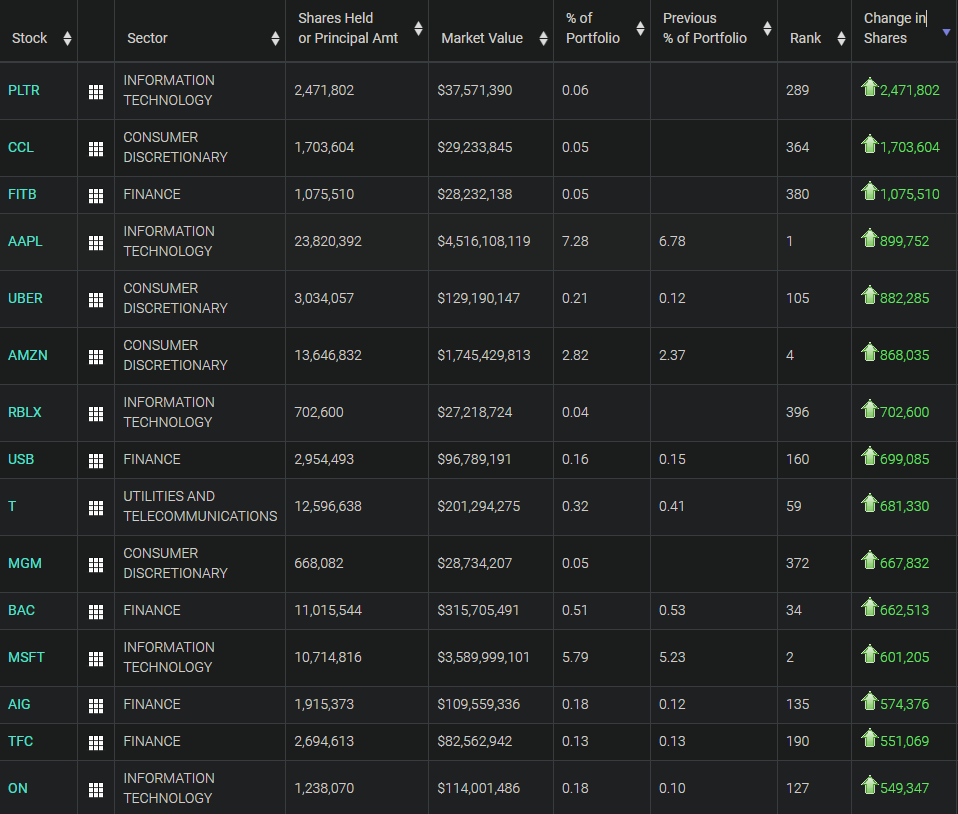Image resolution: width=958 pixels, height=814 pixels.
Task: Open the FITB stock link
Action: coord(22,194)
